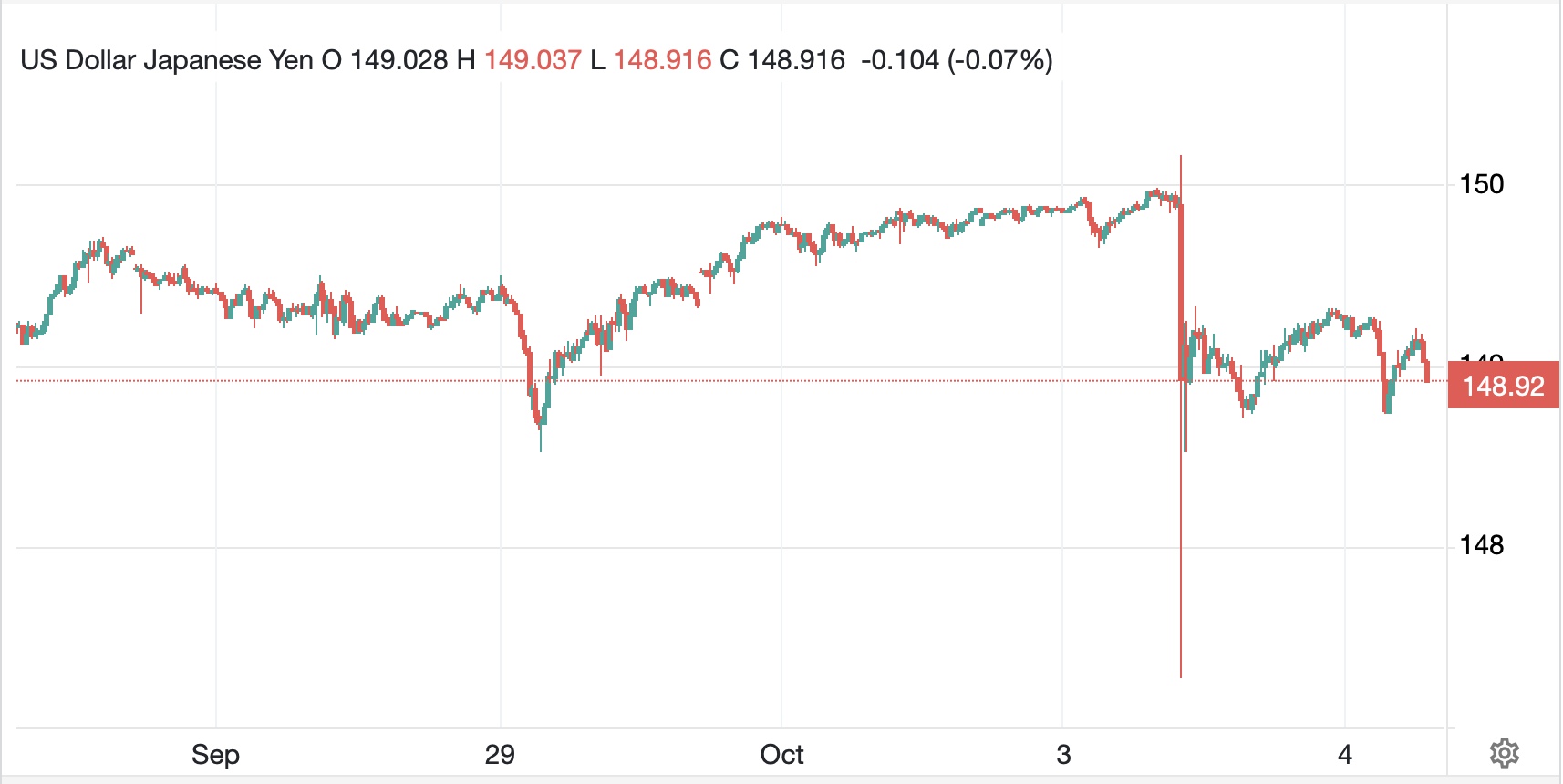Click the US Dollar Japanese Yen title
The height and width of the screenshot is (784, 1563).
167,60
